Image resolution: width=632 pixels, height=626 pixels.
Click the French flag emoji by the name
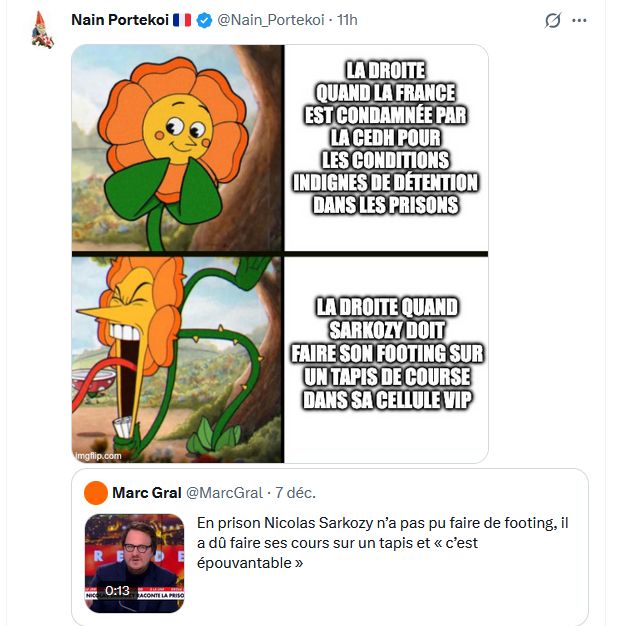[182, 21]
